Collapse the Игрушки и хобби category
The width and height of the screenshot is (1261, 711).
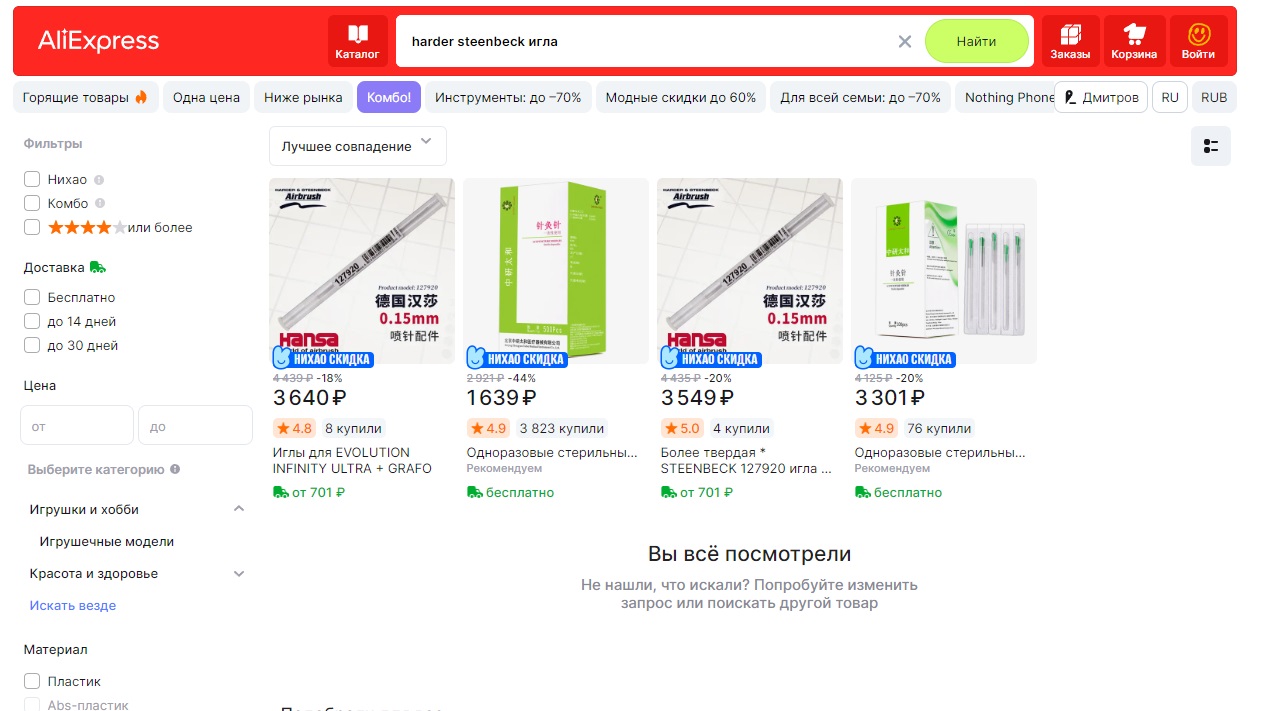[x=239, y=509]
